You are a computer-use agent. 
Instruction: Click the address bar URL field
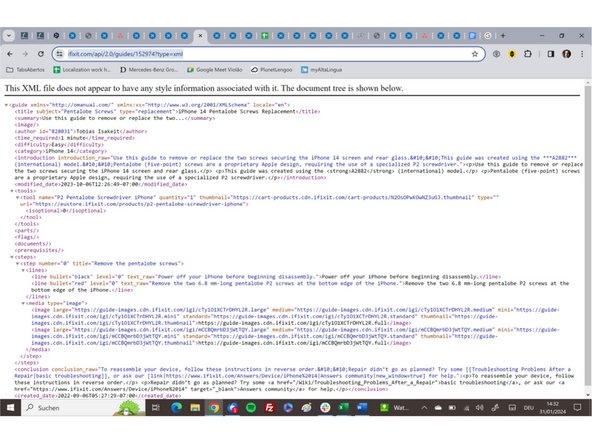268,54
